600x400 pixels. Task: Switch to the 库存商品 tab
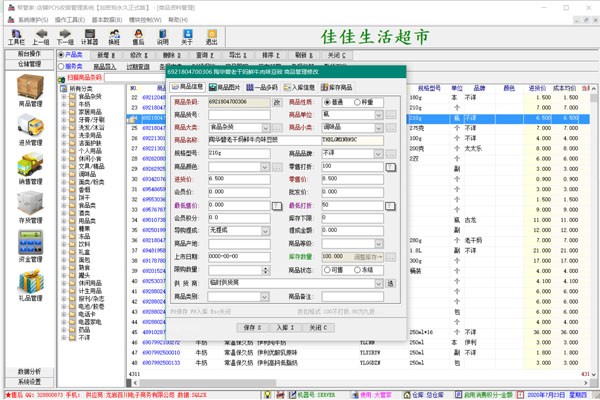[x=336, y=87]
